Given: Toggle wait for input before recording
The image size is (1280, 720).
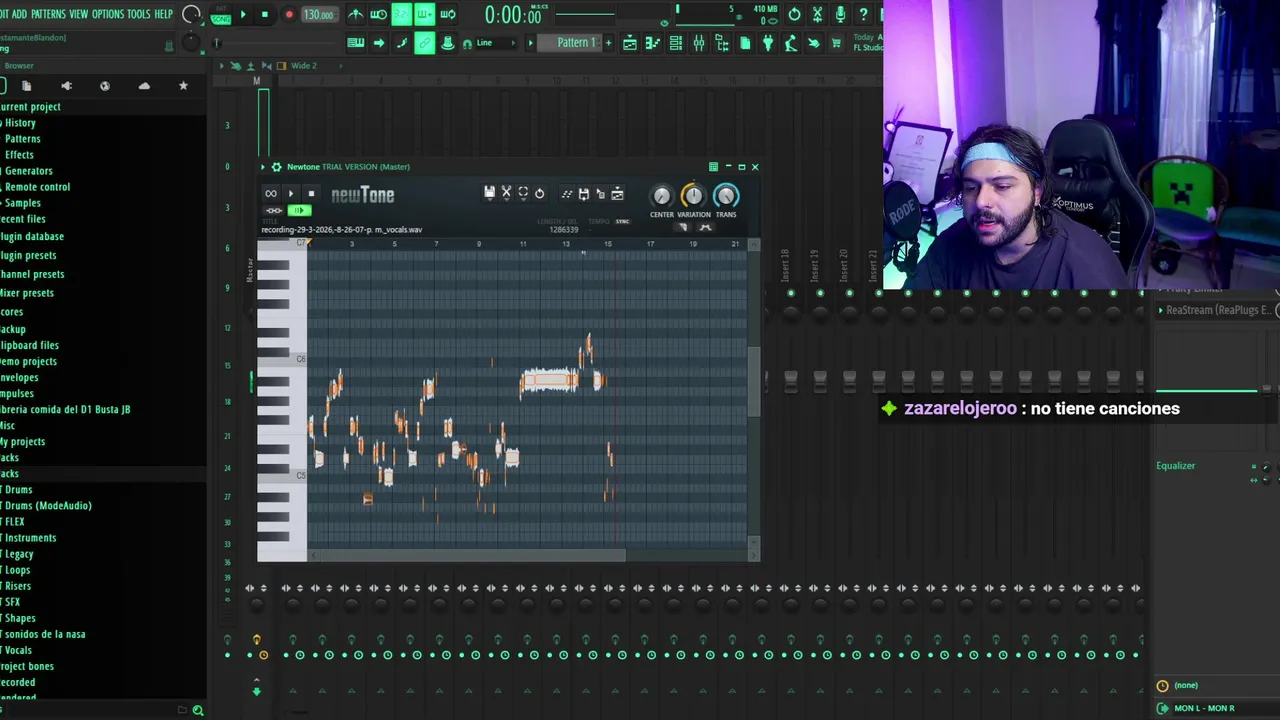Looking at the screenshot, I should 379,15.
